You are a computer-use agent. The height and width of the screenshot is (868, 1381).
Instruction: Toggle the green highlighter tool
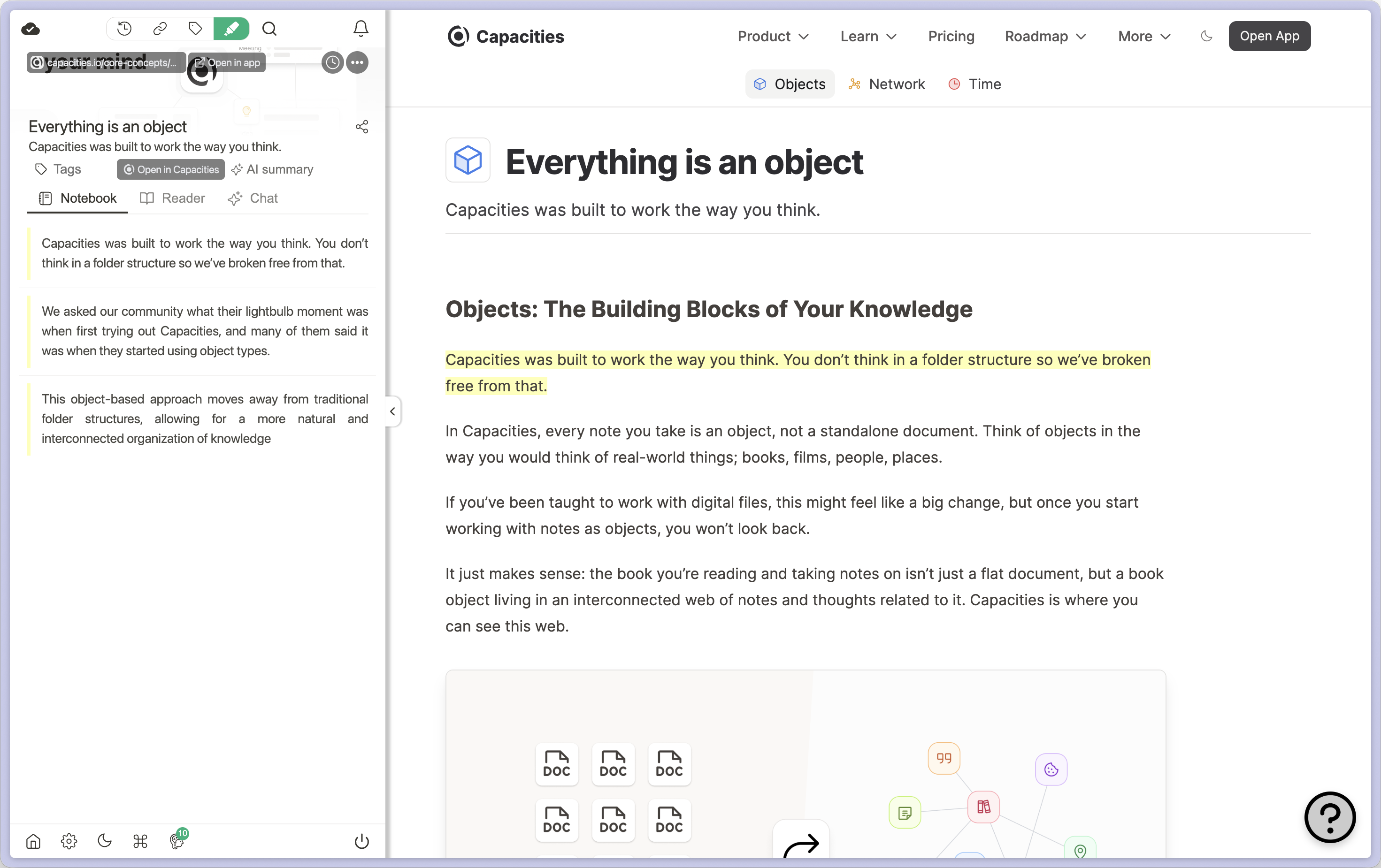pos(231,29)
